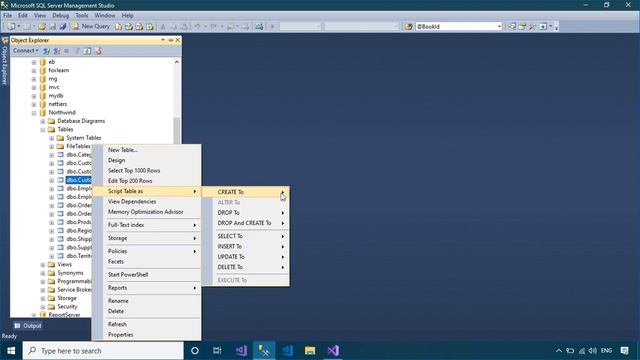Click the Find in Files icon left of @BookId
The width and height of the screenshot is (640, 360).
408,26
